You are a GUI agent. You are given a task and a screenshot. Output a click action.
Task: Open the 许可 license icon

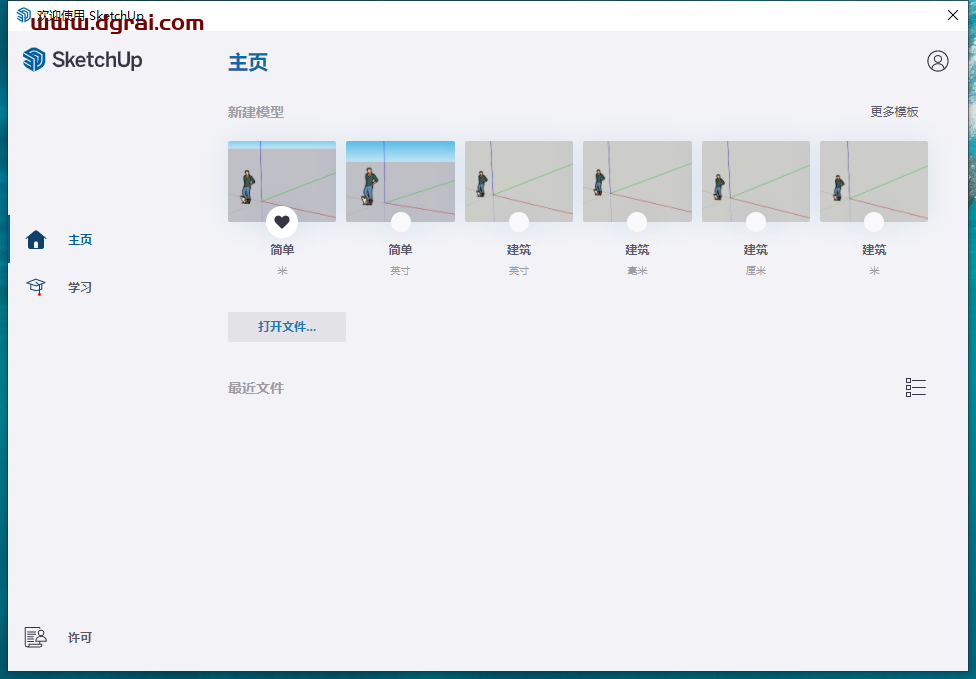pos(35,637)
